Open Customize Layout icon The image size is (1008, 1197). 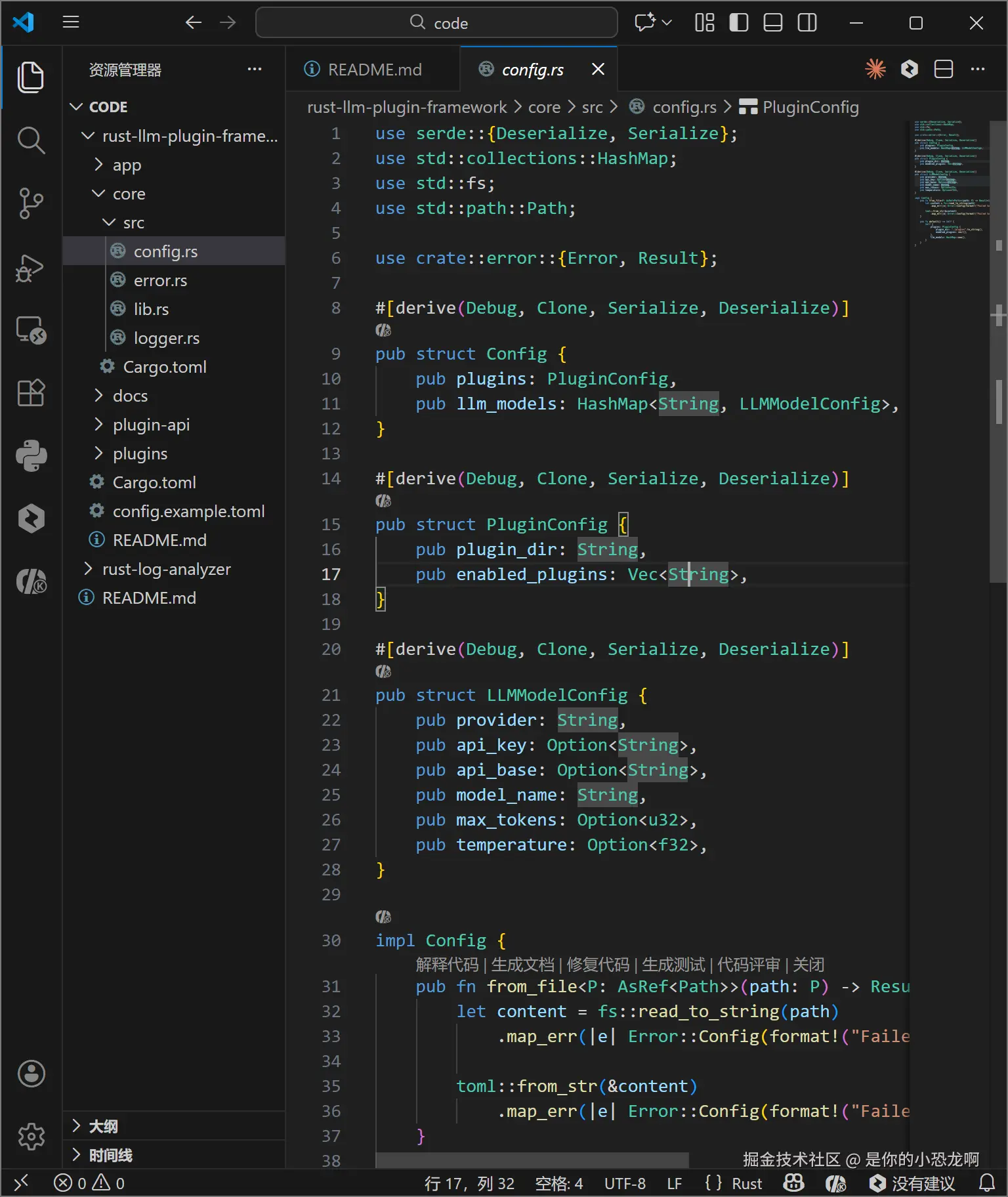click(705, 22)
